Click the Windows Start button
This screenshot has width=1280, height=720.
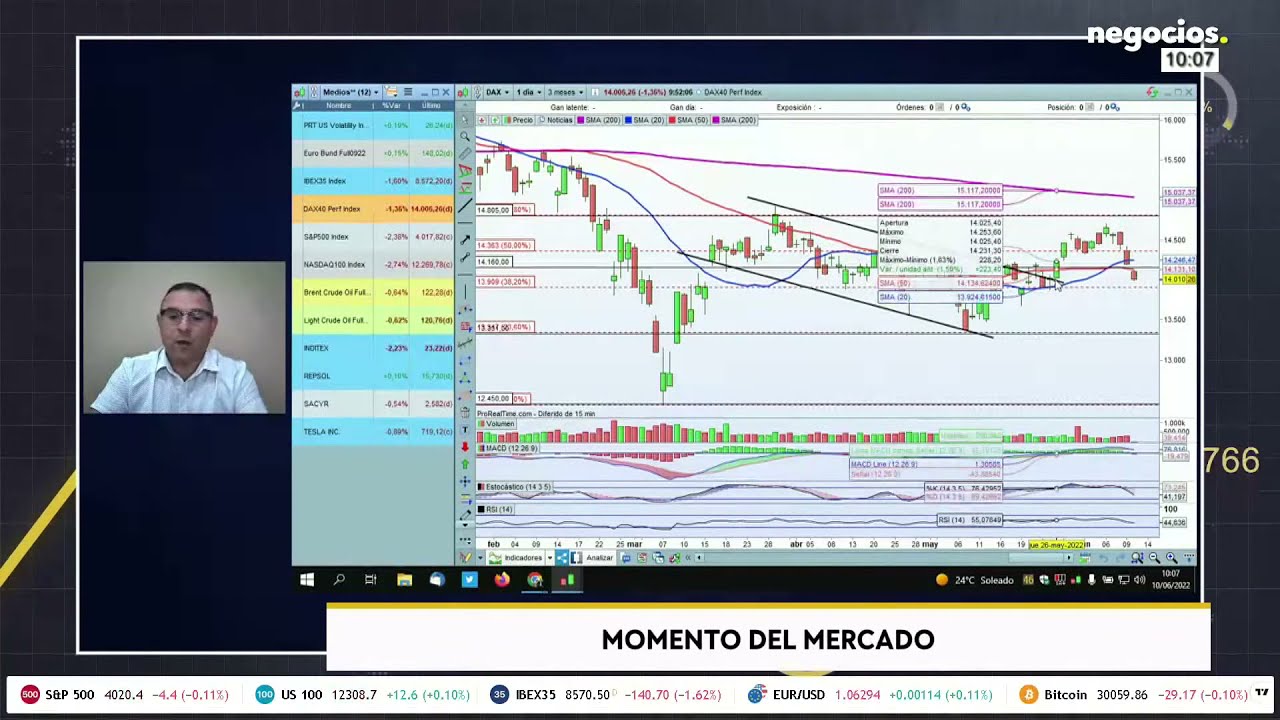(307, 579)
